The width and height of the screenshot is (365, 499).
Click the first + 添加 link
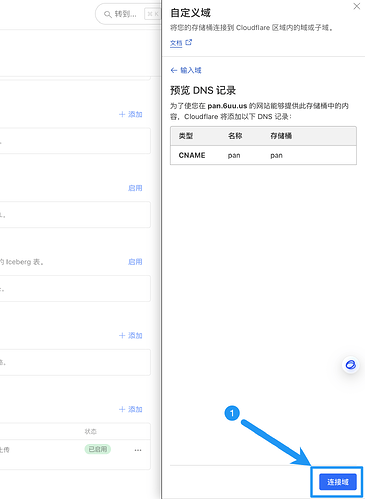pos(131,114)
